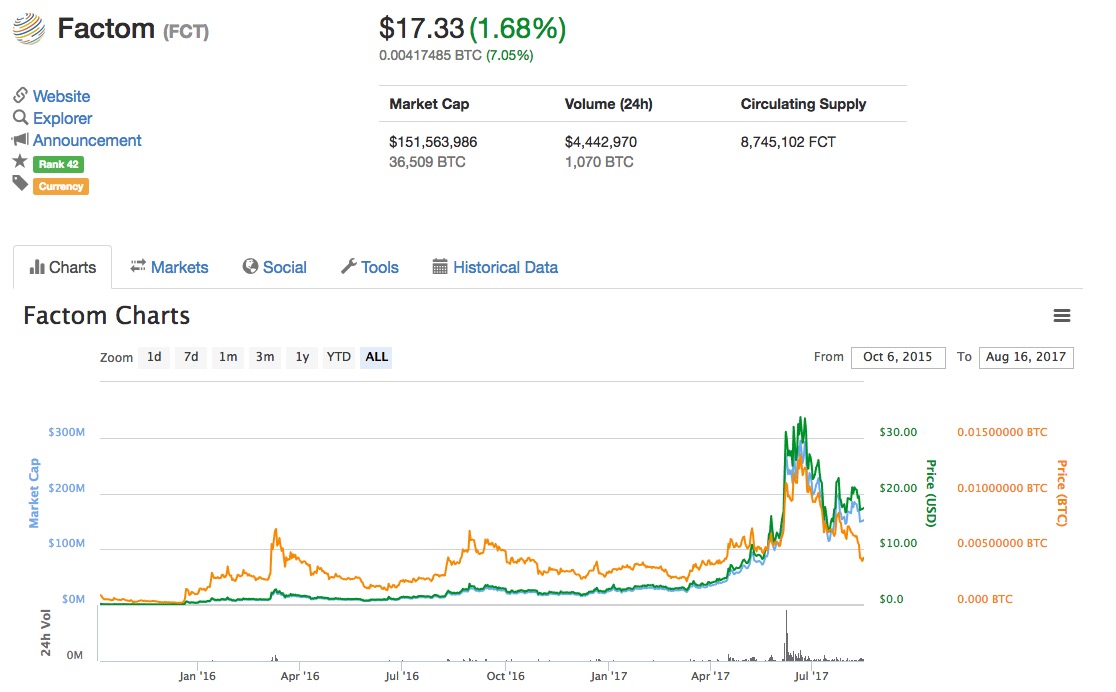Click the Price (BTC) axis label
This screenshot has height=692, width=1116.
pyautogui.click(x=1062, y=493)
